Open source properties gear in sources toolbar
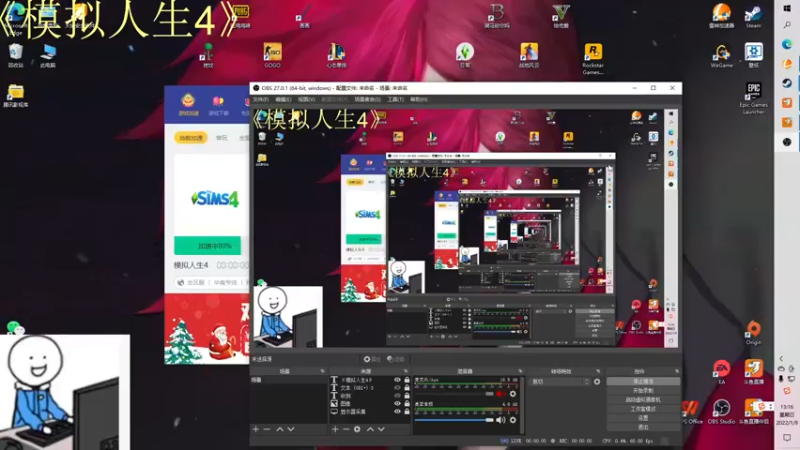The height and width of the screenshot is (450, 800). 357,429
